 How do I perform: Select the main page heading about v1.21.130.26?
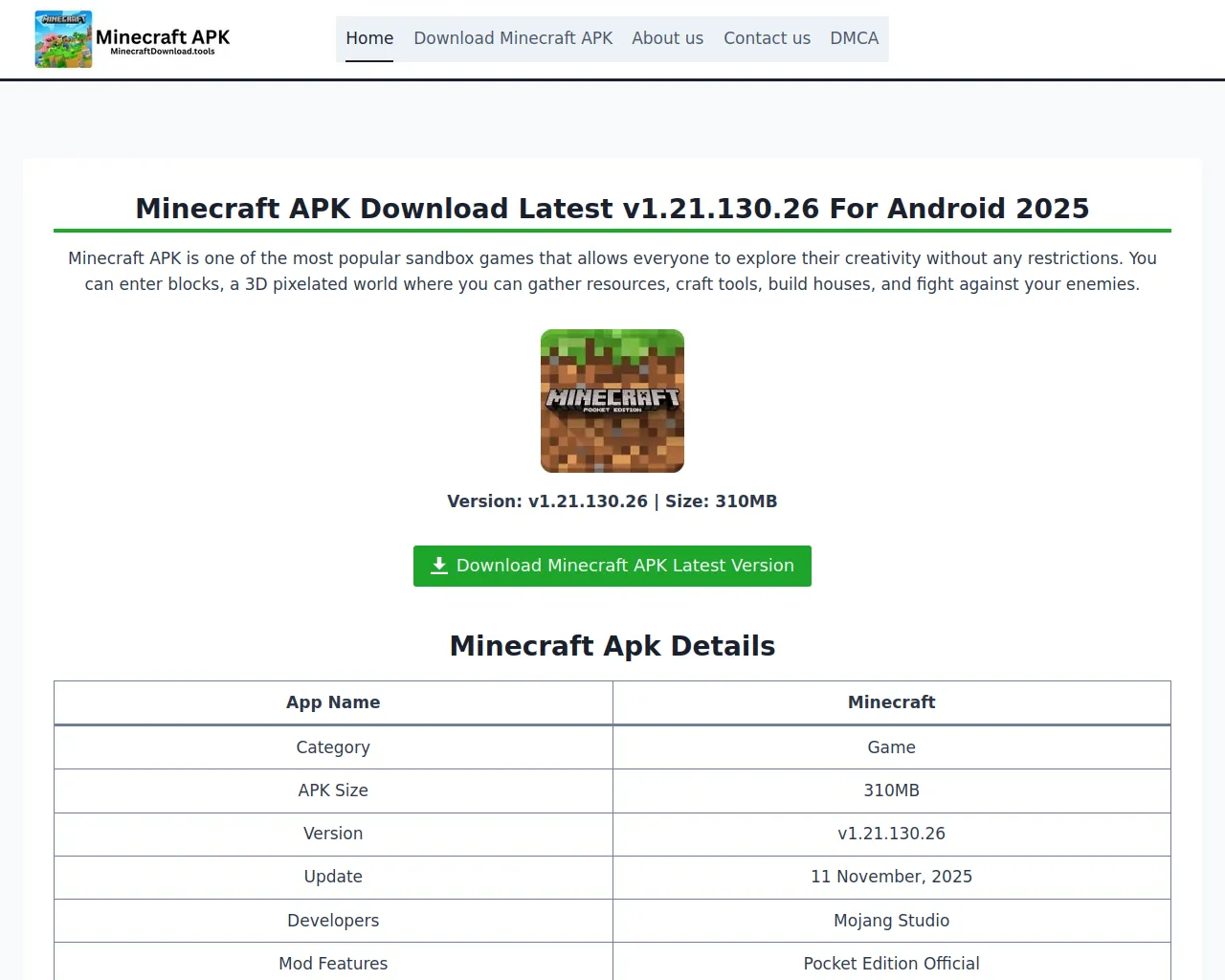[x=612, y=209]
